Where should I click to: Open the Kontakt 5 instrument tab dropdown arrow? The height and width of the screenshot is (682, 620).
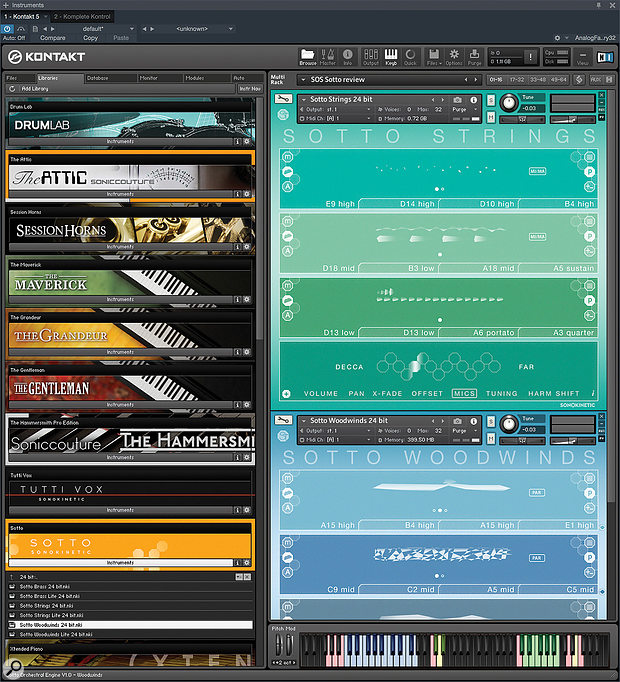click(45, 17)
